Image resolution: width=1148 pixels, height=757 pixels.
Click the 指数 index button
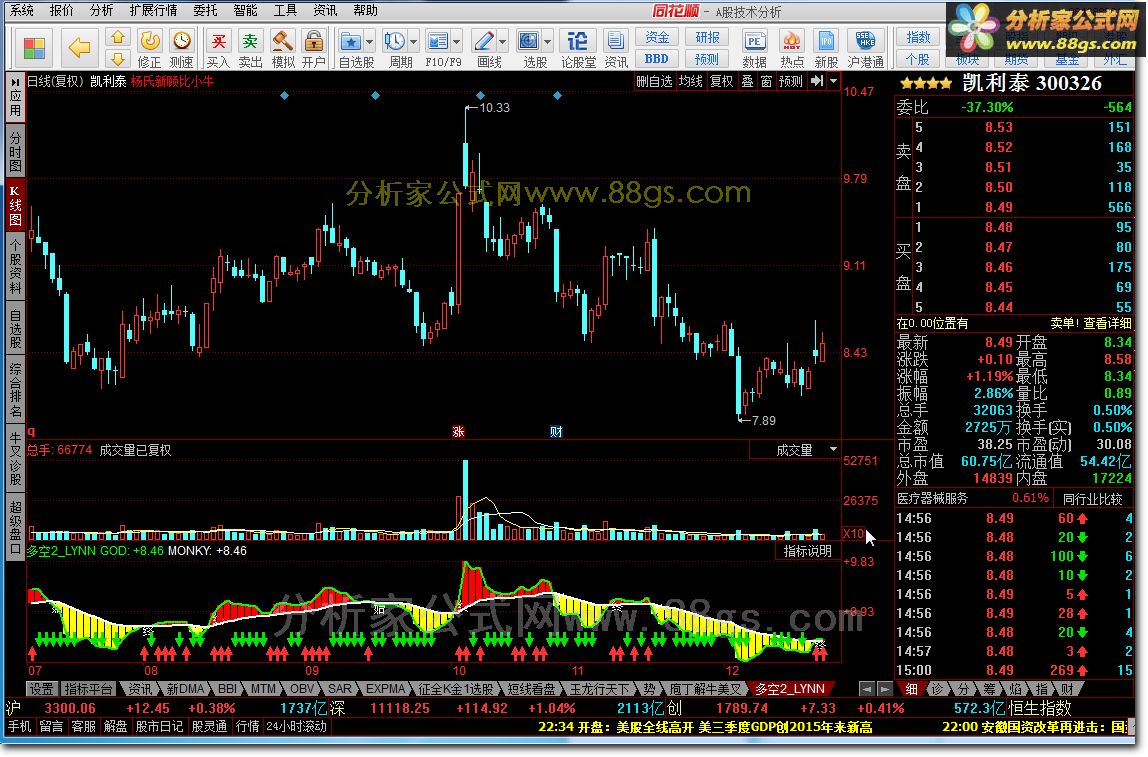[918, 37]
